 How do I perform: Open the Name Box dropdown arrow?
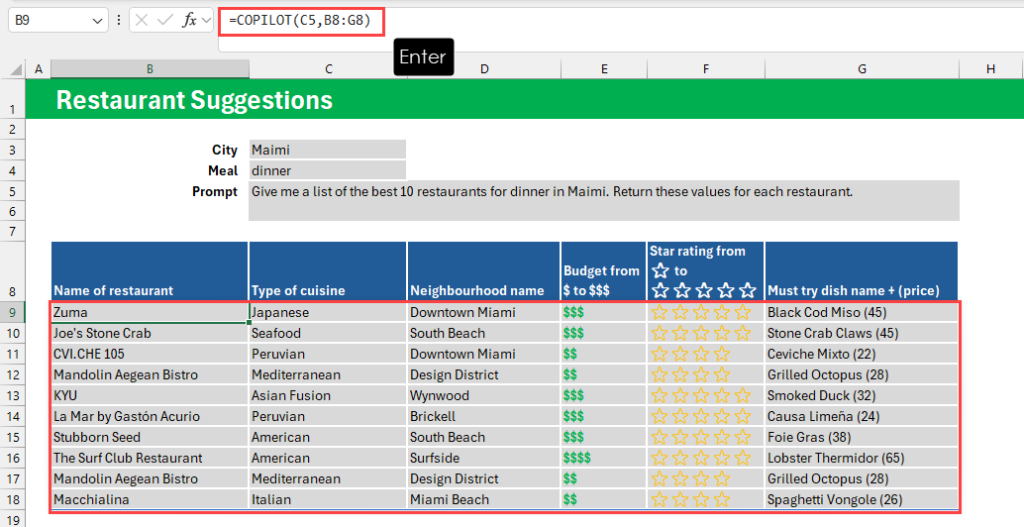click(97, 20)
